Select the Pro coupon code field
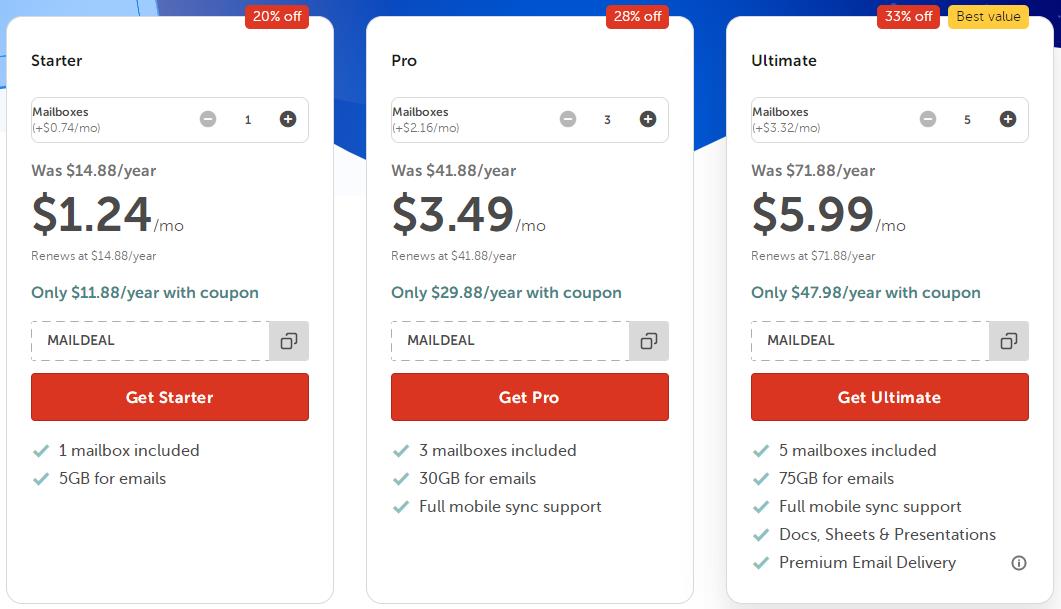Viewport: 1061px width, 609px height. click(510, 341)
